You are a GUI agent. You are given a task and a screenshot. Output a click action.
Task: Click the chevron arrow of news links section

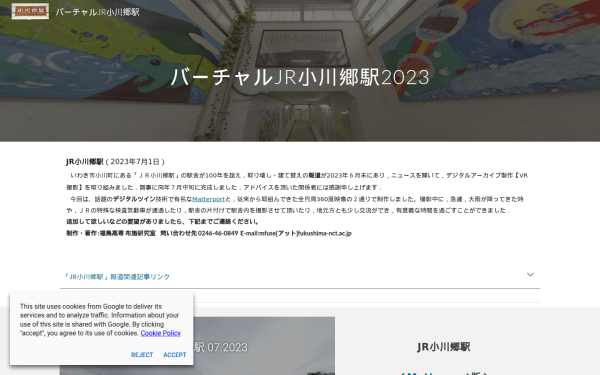point(530,275)
